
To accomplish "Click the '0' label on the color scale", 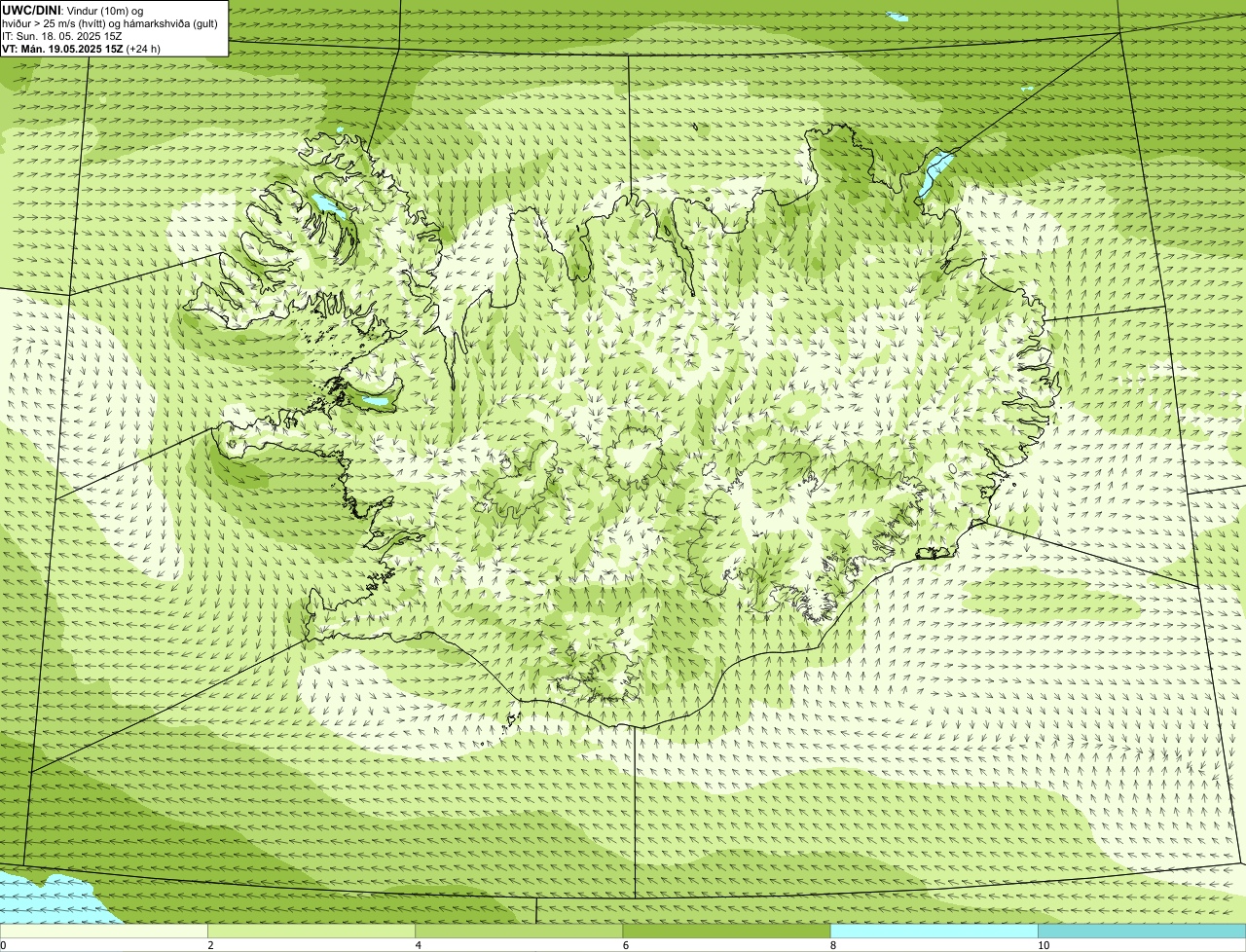I will tap(3, 945).
